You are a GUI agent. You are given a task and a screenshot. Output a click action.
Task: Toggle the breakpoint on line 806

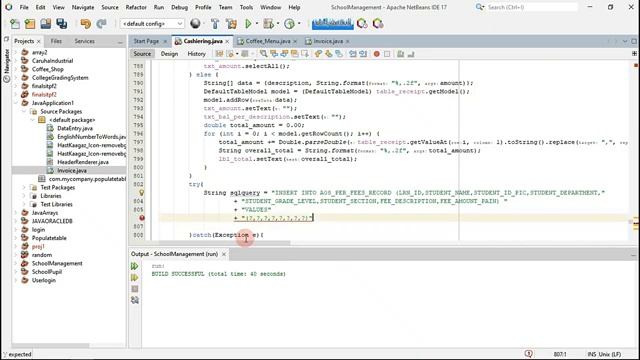click(x=142, y=218)
